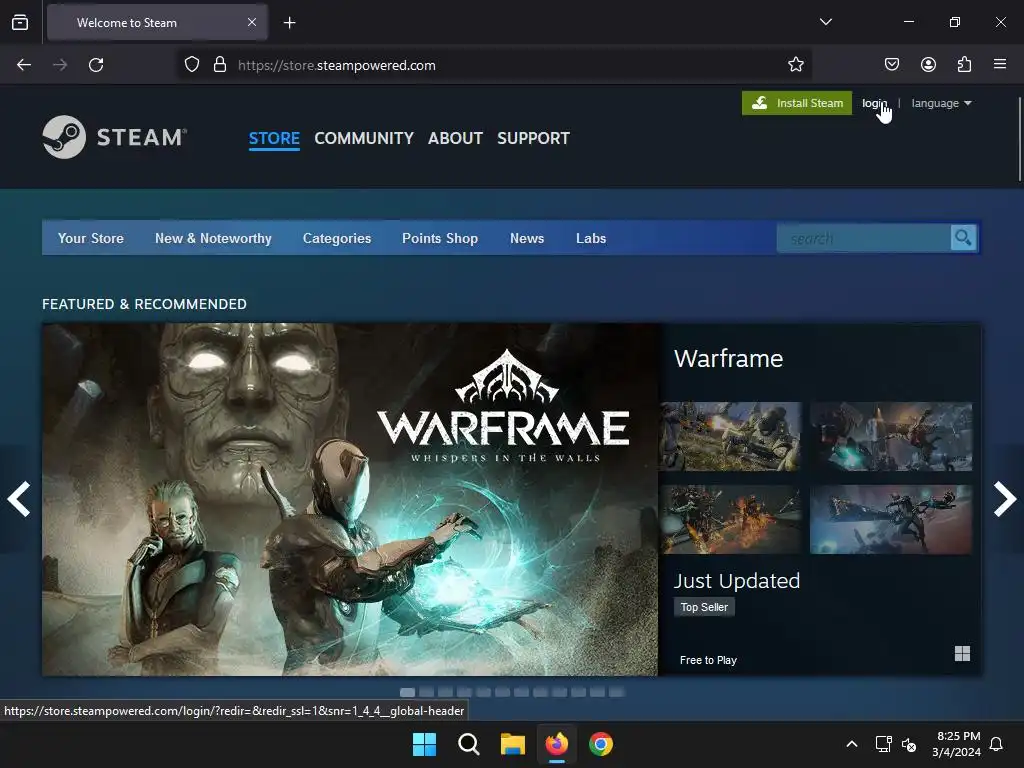Viewport: 1024px width, 768px height.
Task: Open the muted volume tray icon
Action: [908, 744]
